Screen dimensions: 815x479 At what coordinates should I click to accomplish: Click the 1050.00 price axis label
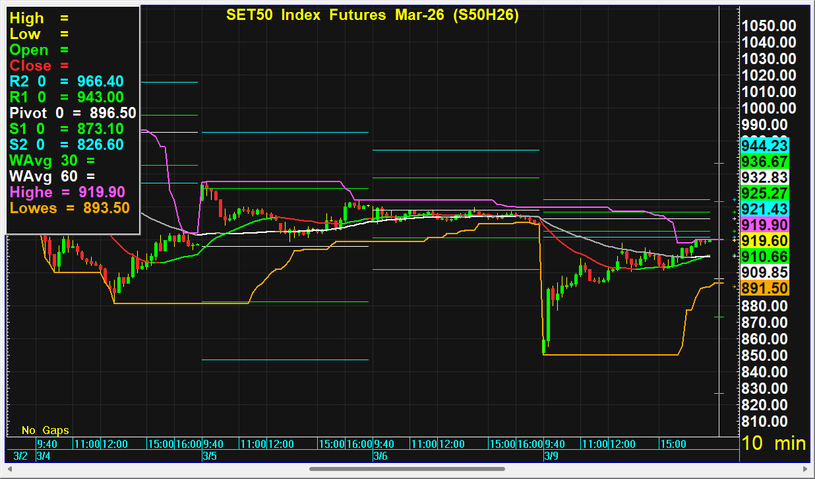click(x=768, y=26)
